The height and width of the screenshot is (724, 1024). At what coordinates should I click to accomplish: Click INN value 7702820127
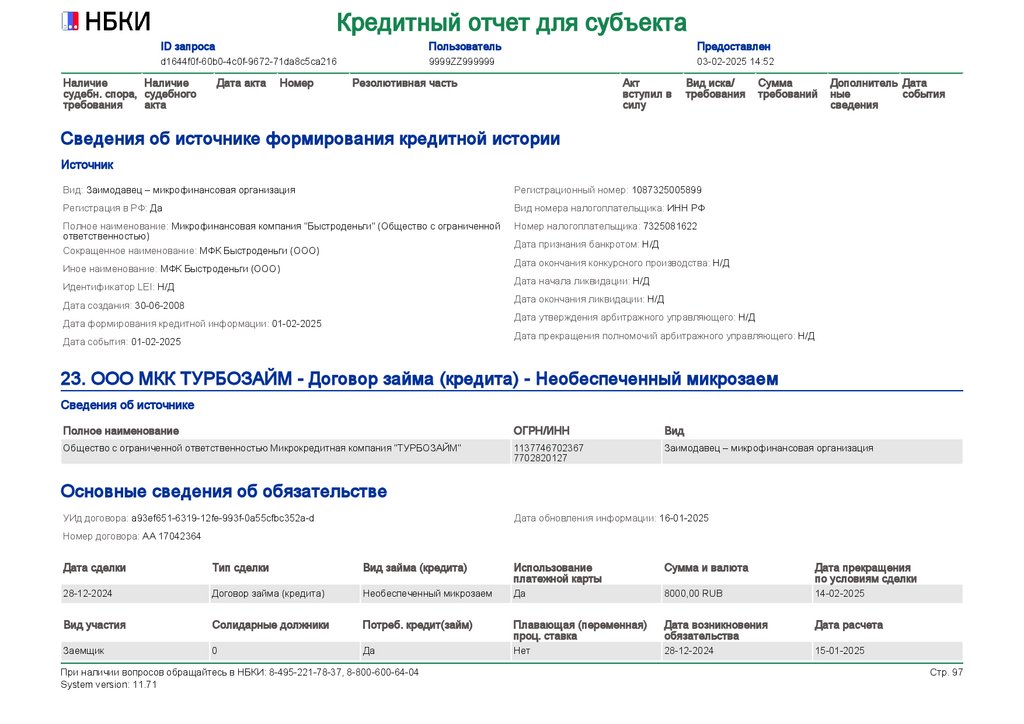540,458
